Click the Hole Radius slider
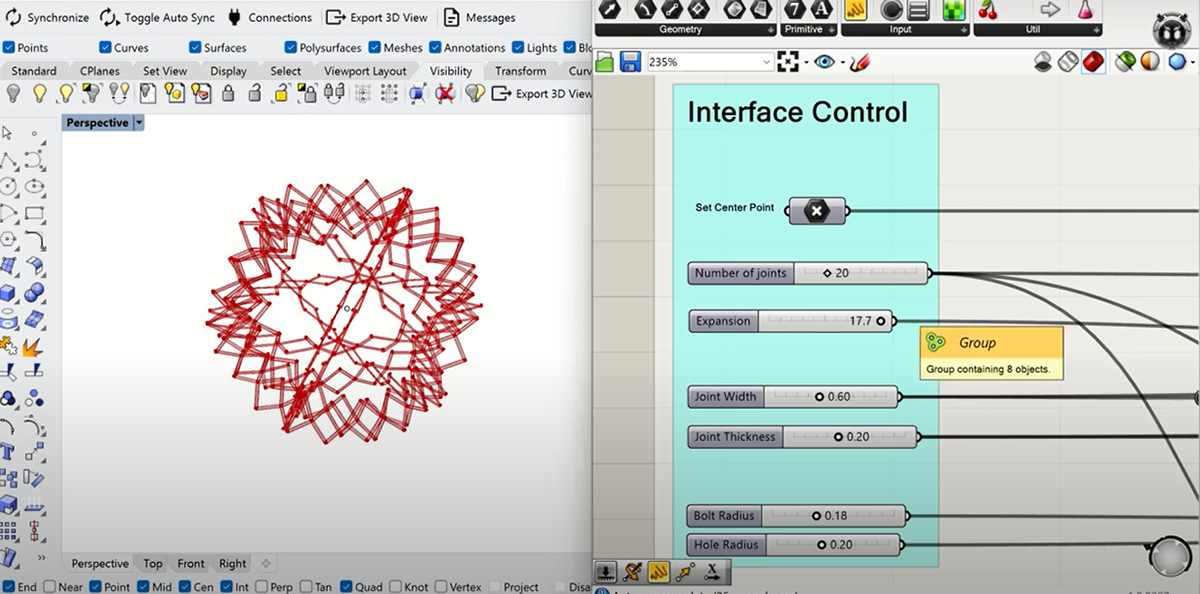Screen dimensions: 1200x594 (x=795, y=545)
